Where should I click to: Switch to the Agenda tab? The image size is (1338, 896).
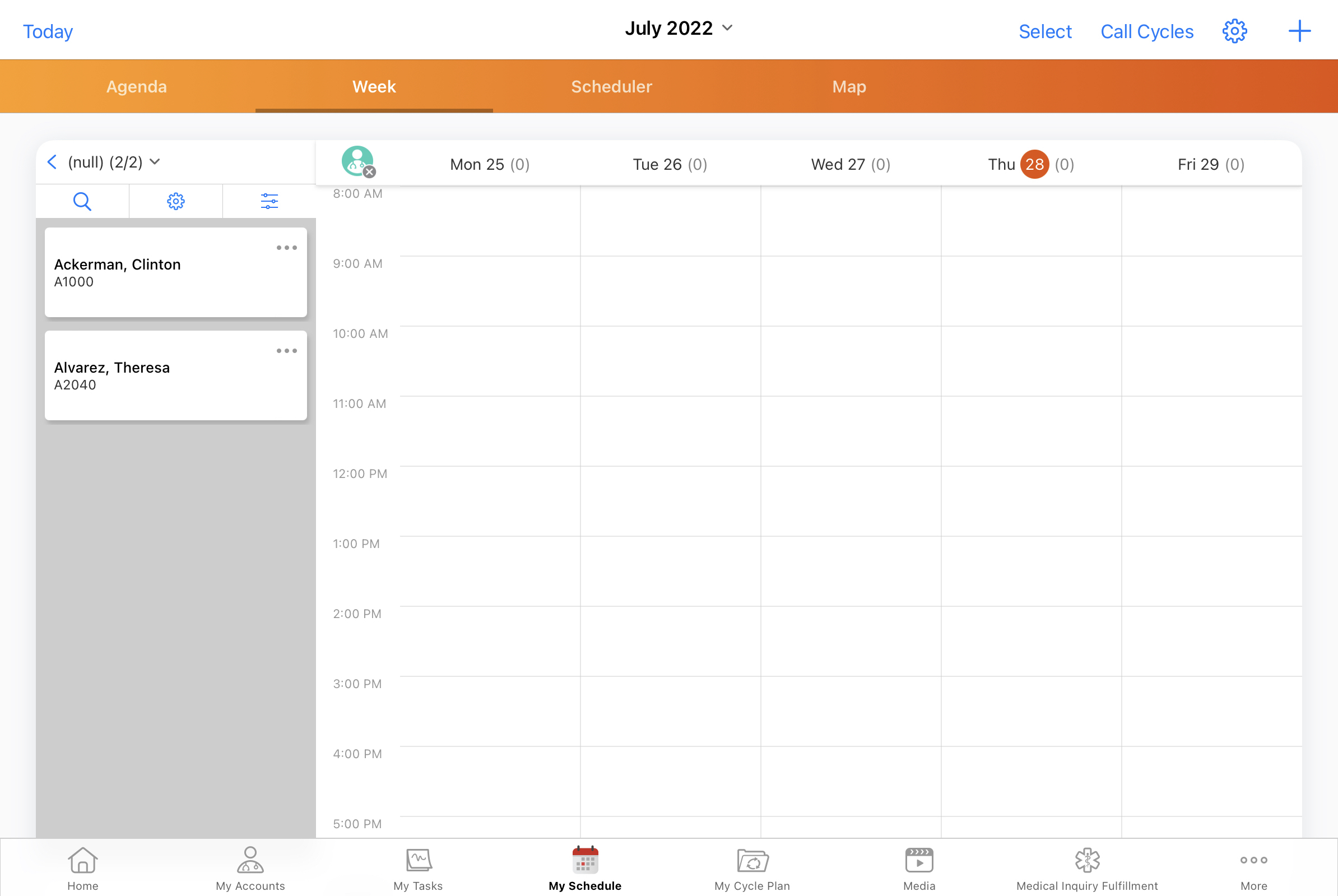[137, 86]
